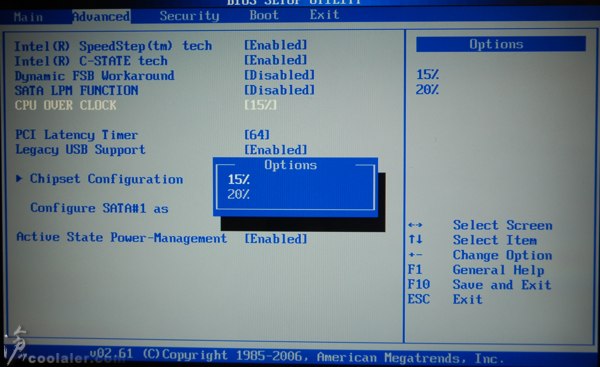The width and height of the screenshot is (600, 367).
Task: Select 20% in the right Options panel
Action: tap(427, 90)
